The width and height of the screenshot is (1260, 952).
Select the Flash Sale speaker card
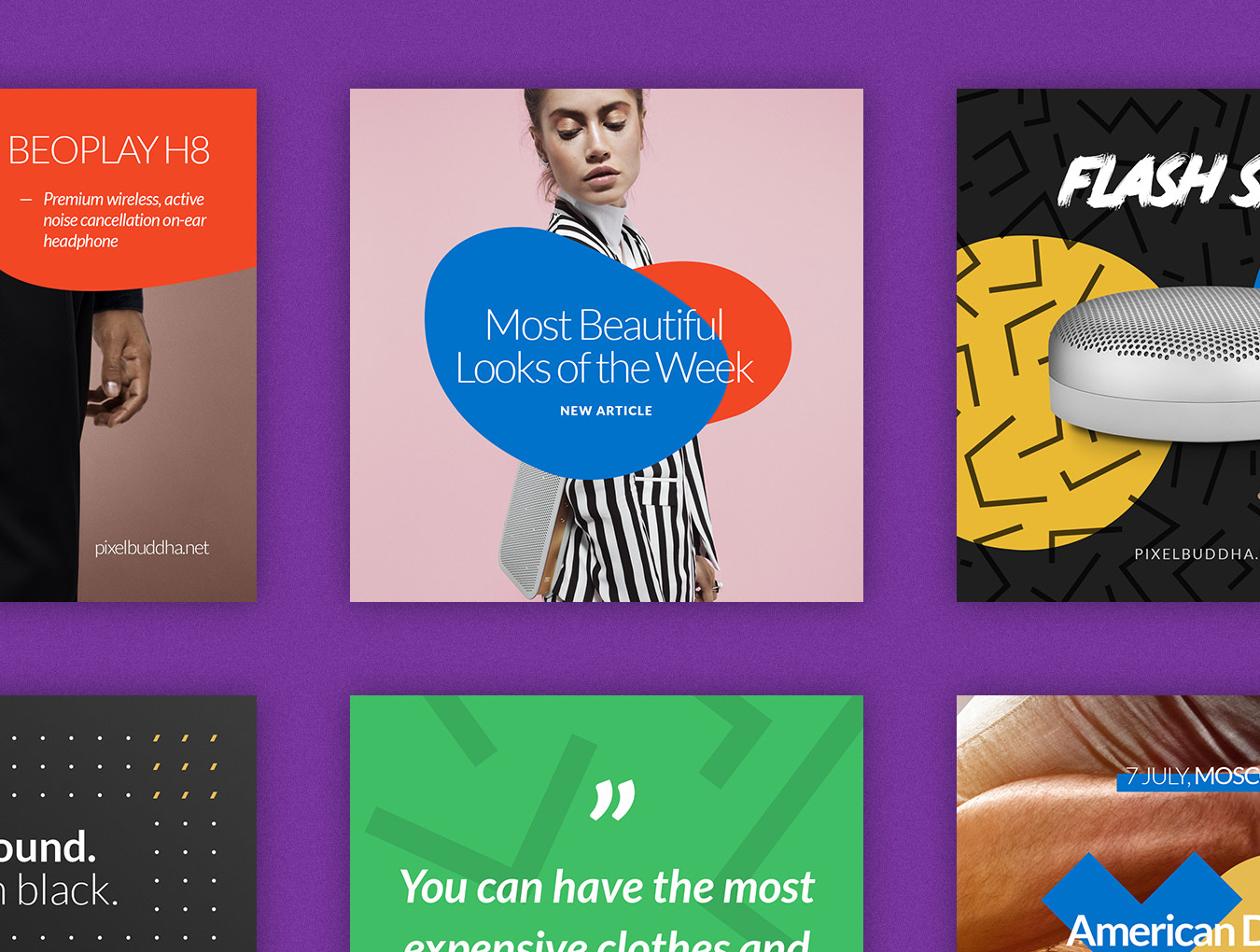click(x=1108, y=345)
